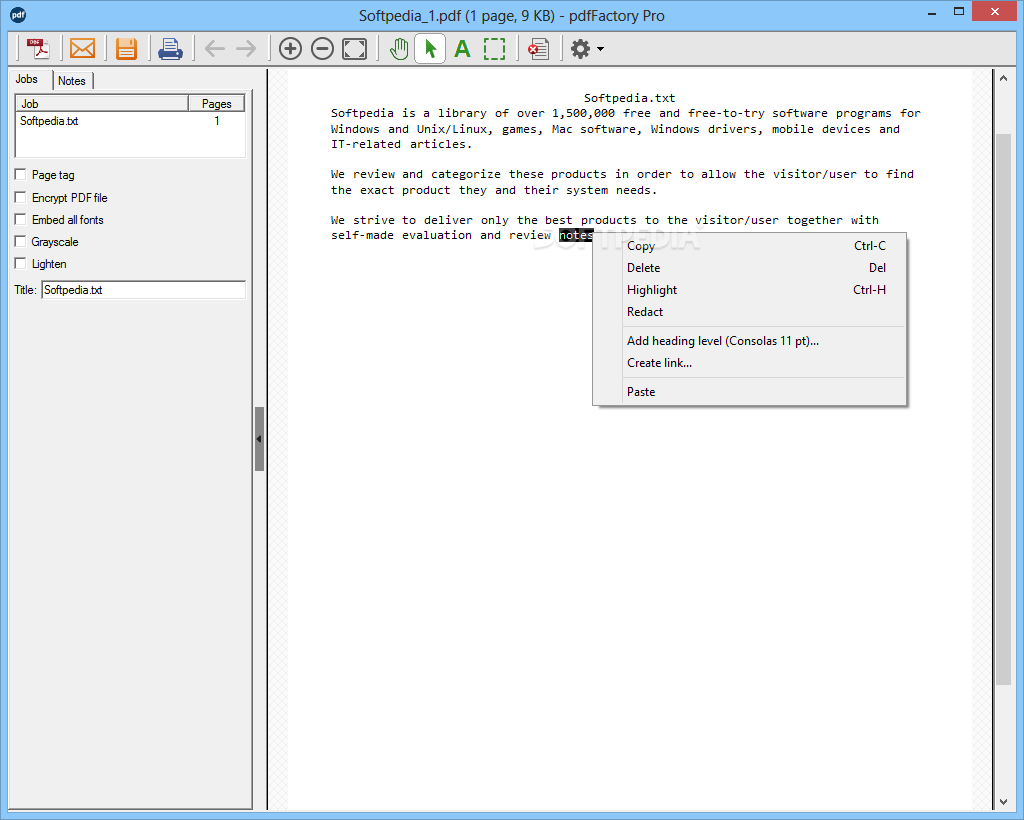Toggle the Lighten checkbox
Screen dimensions: 1024x820
[20, 264]
